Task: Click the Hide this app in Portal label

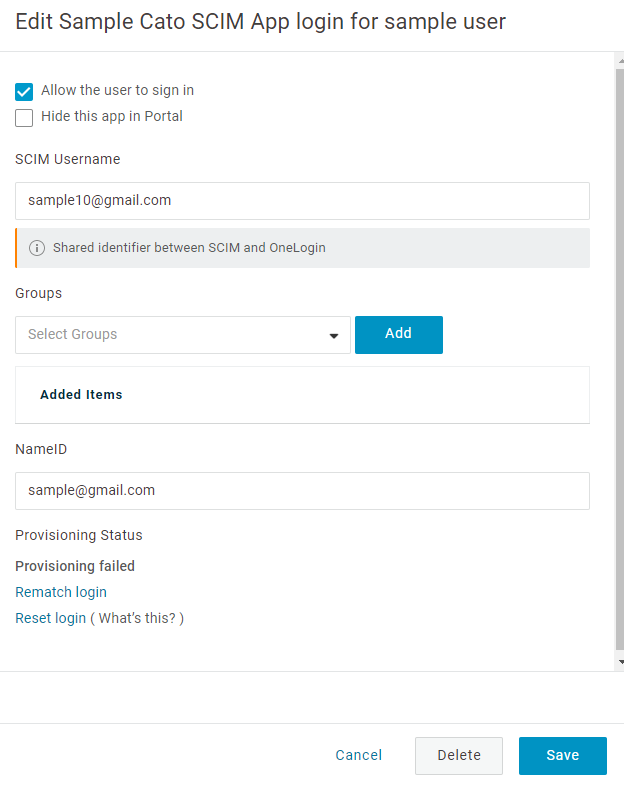Action: point(111,116)
